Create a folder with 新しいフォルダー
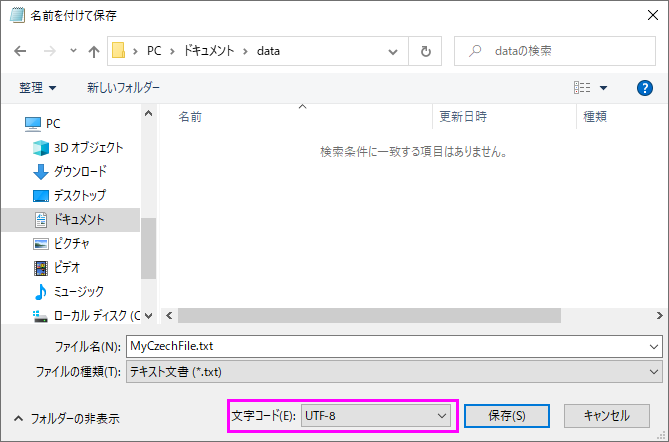Screen dimensions: 669x442 click(123, 88)
